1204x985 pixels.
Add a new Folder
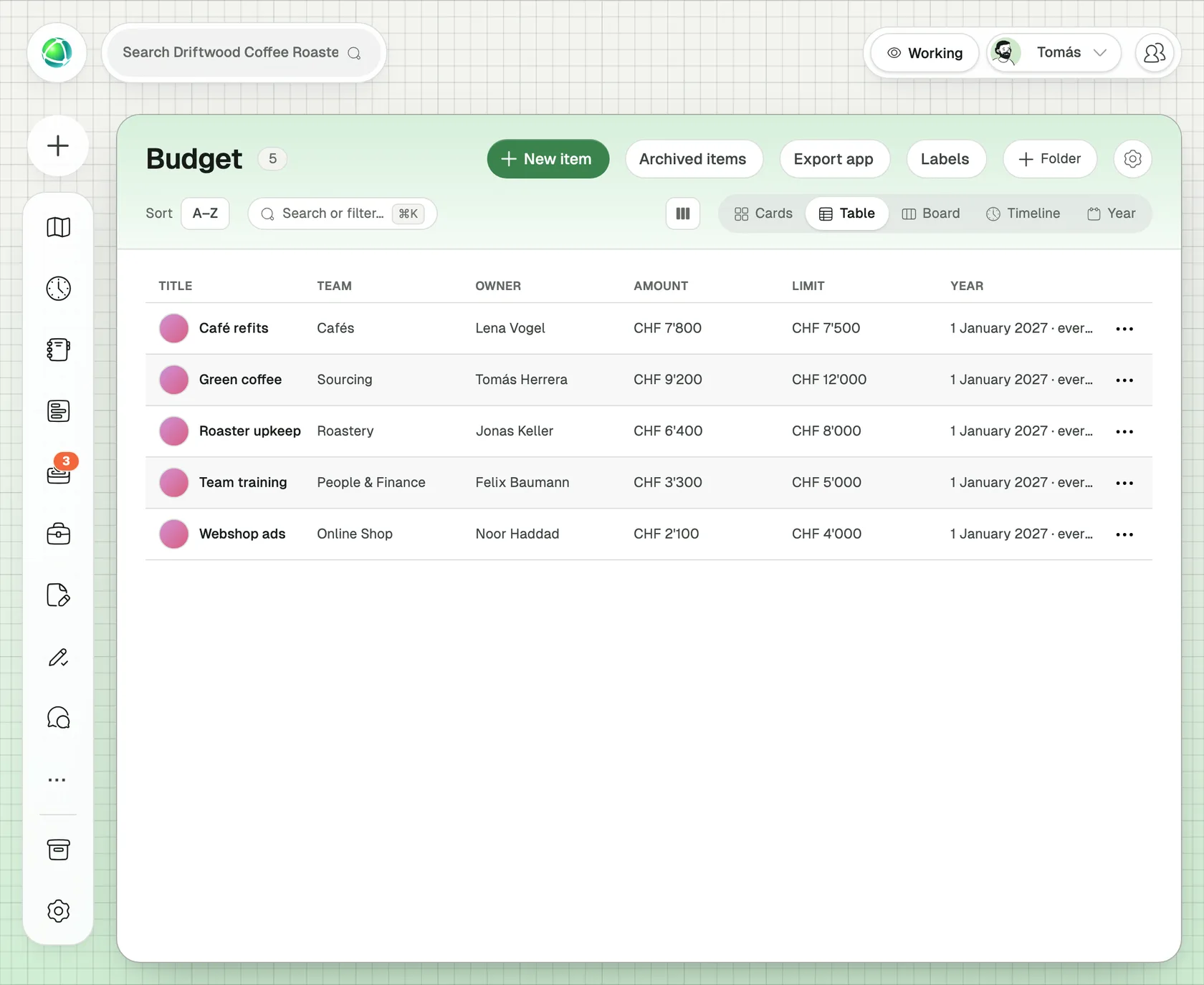[x=1050, y=159]
